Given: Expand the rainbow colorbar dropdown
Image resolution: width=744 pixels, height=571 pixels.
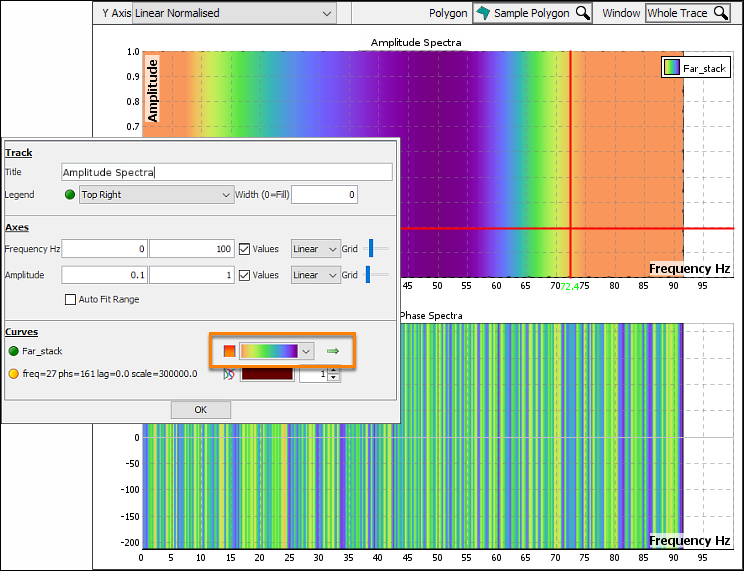Looking at the screenshot, I should coord(306,351).
